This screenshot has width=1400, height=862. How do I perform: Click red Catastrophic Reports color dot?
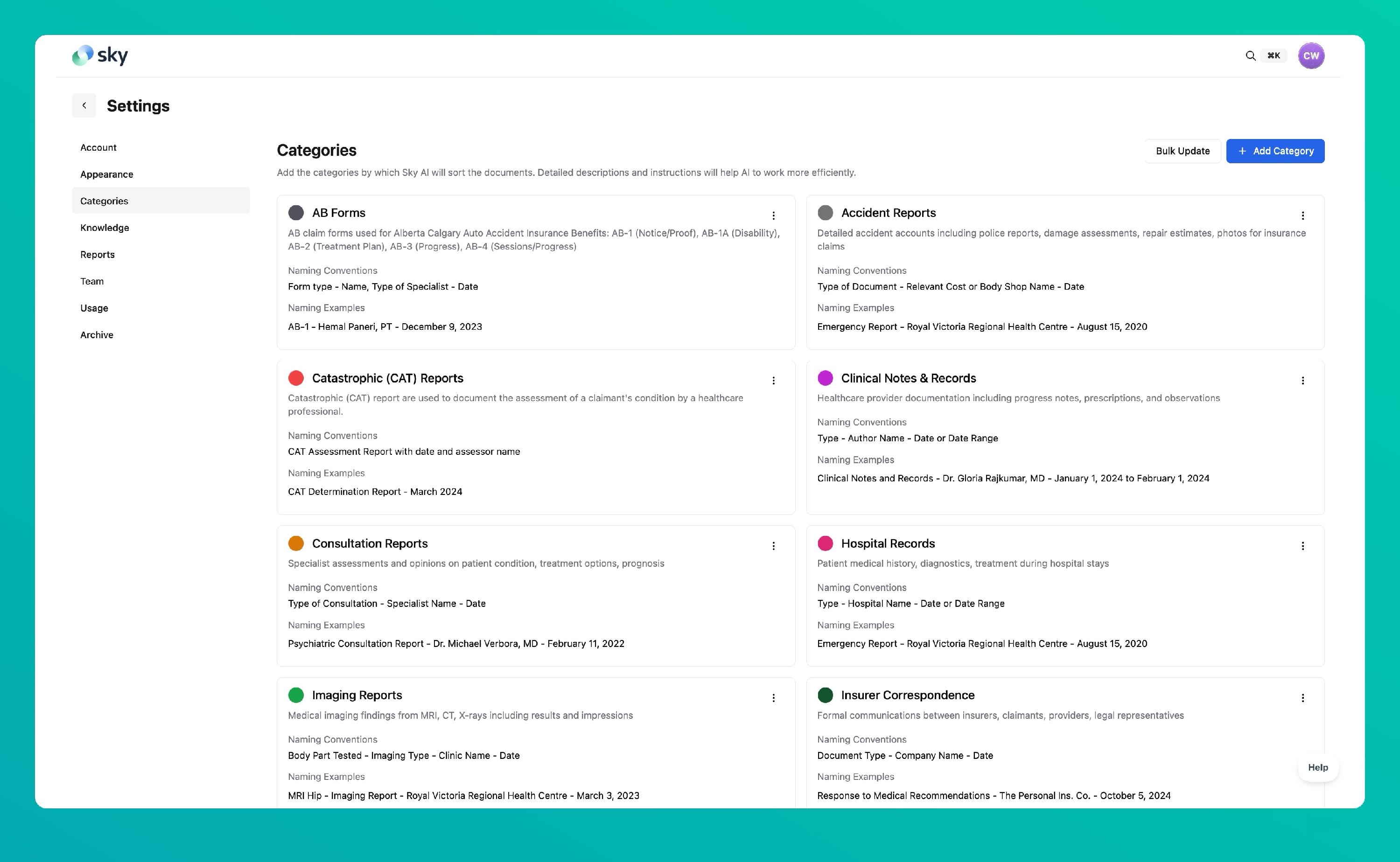tap(296, 378)
